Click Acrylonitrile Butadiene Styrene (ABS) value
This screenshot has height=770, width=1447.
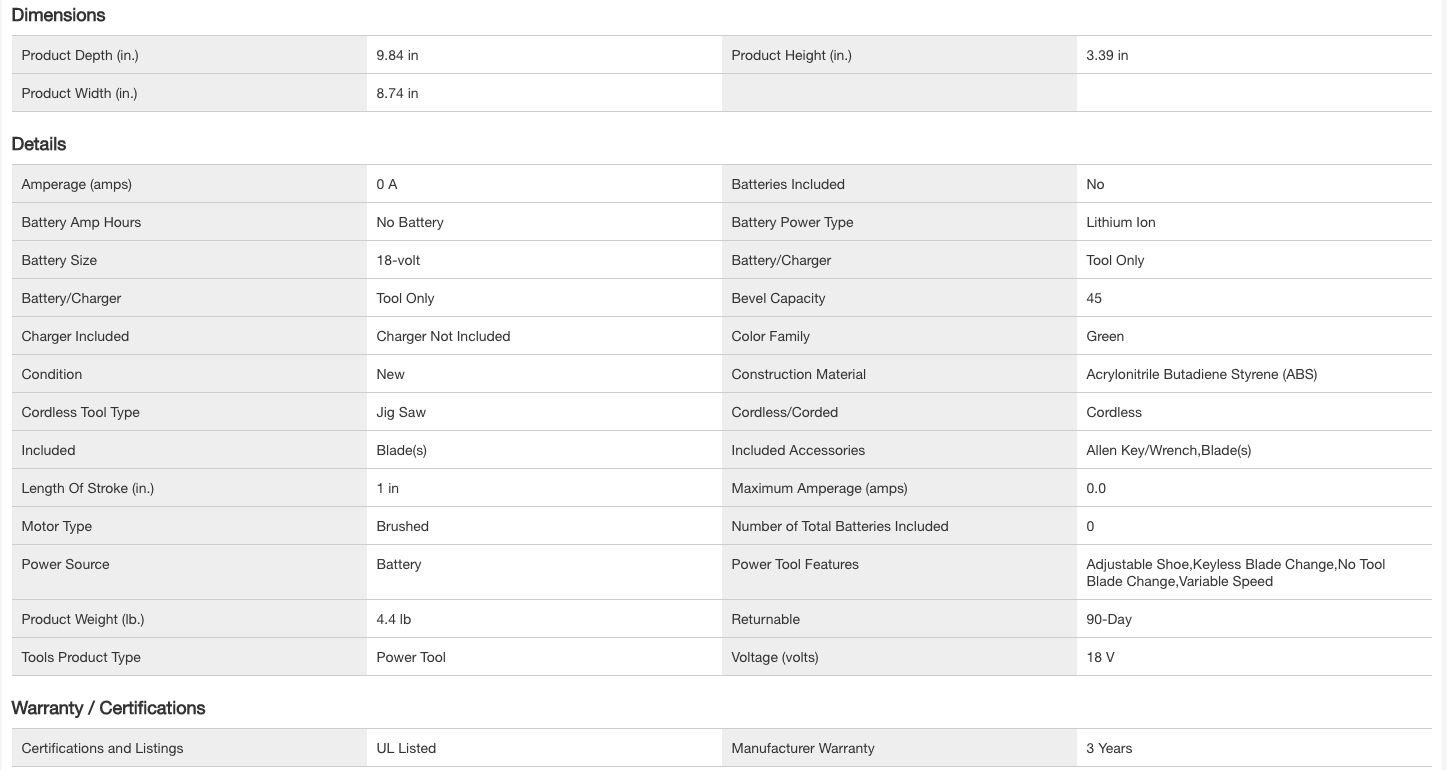tap(1201, 374)
